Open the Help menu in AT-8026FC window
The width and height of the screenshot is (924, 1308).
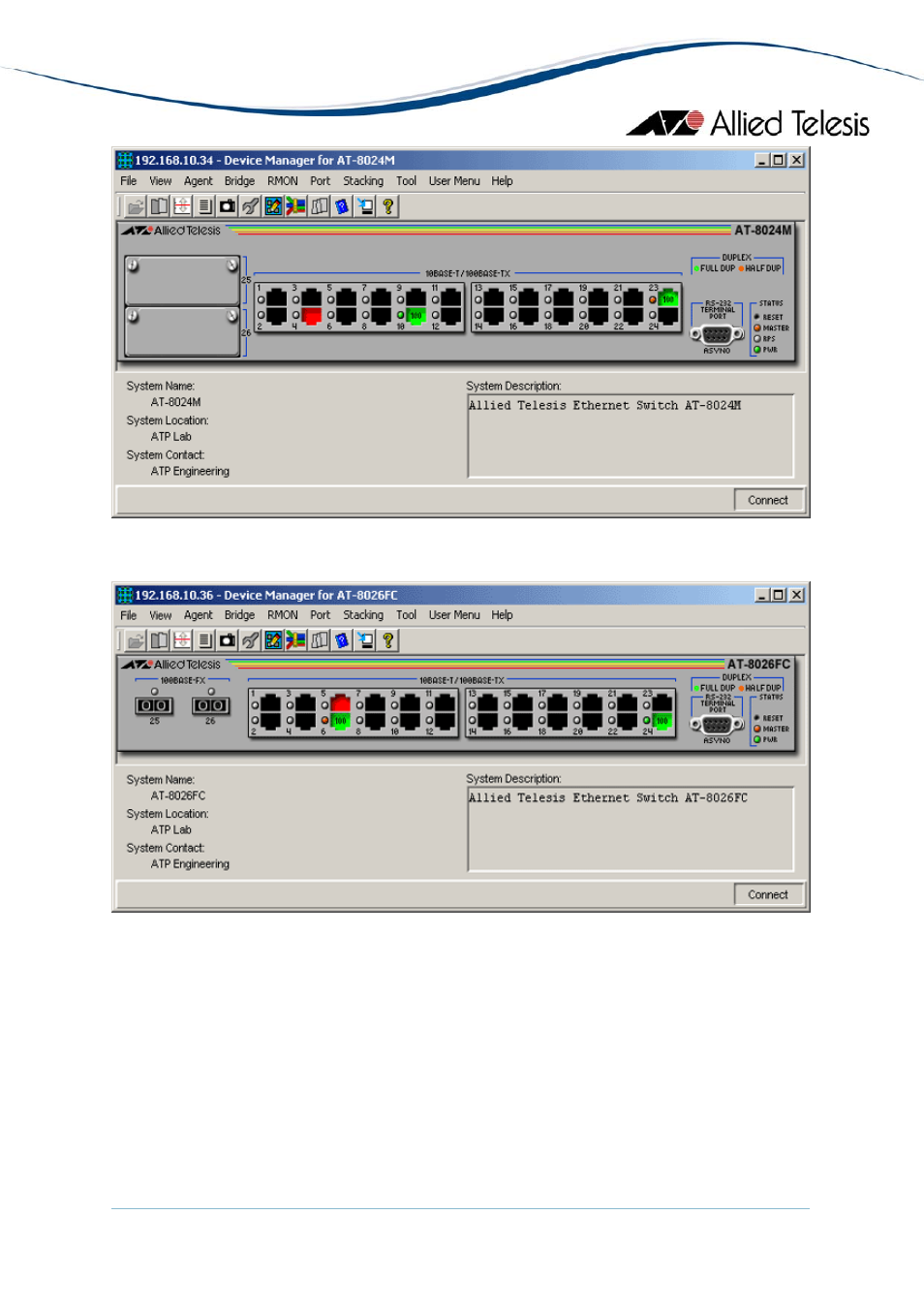click(x=502, y=615)
